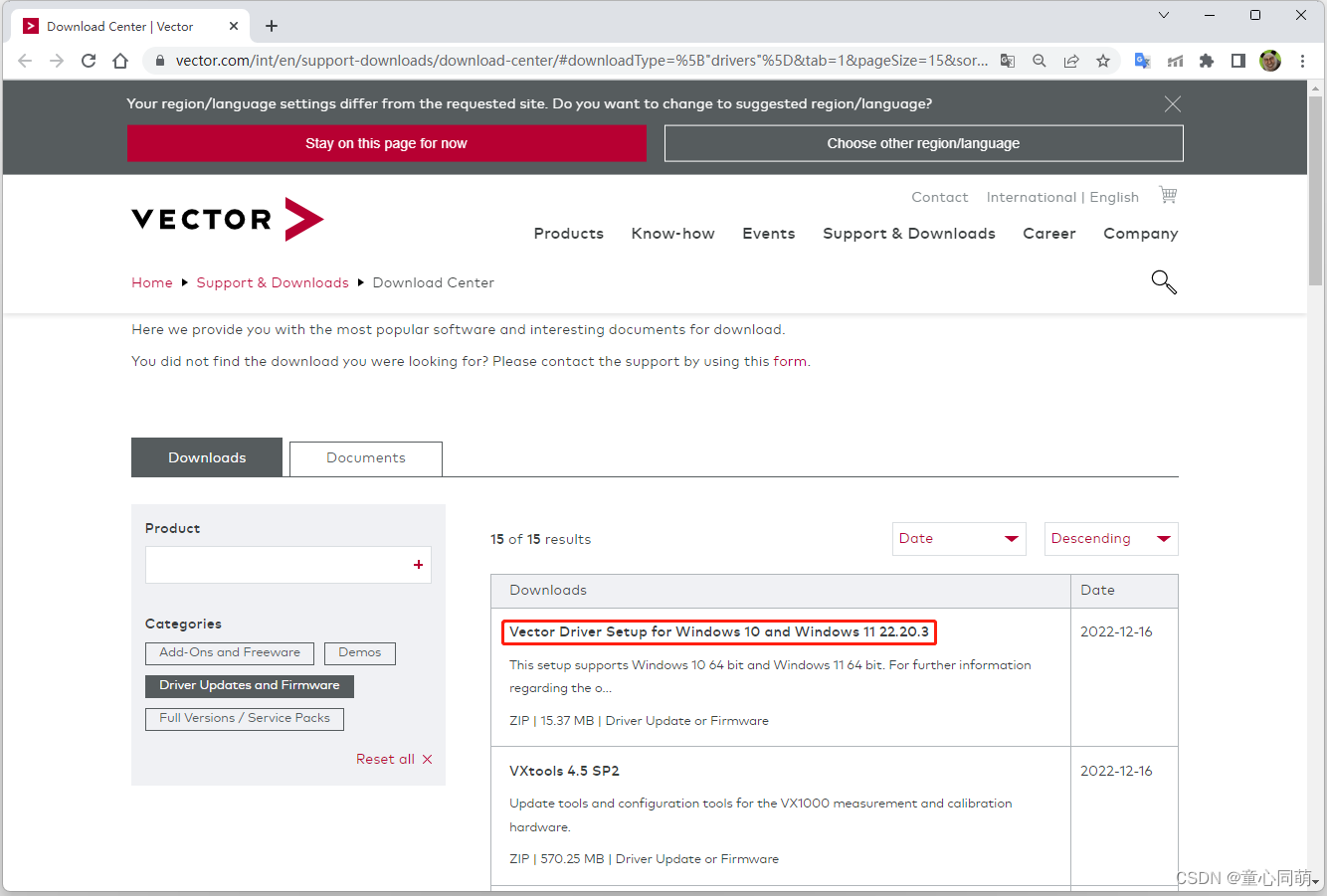Open the Career menu
This screenshot has width=1327, height=896.
point(1049,234)
